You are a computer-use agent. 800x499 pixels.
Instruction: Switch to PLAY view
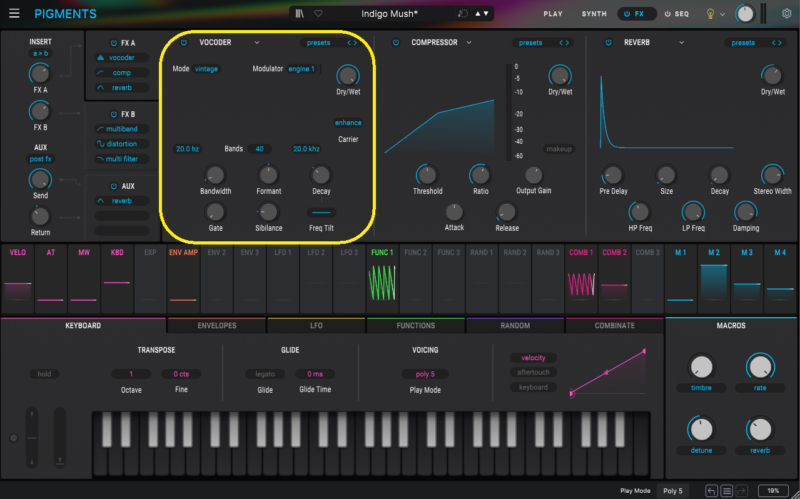(x=553, y=14)
